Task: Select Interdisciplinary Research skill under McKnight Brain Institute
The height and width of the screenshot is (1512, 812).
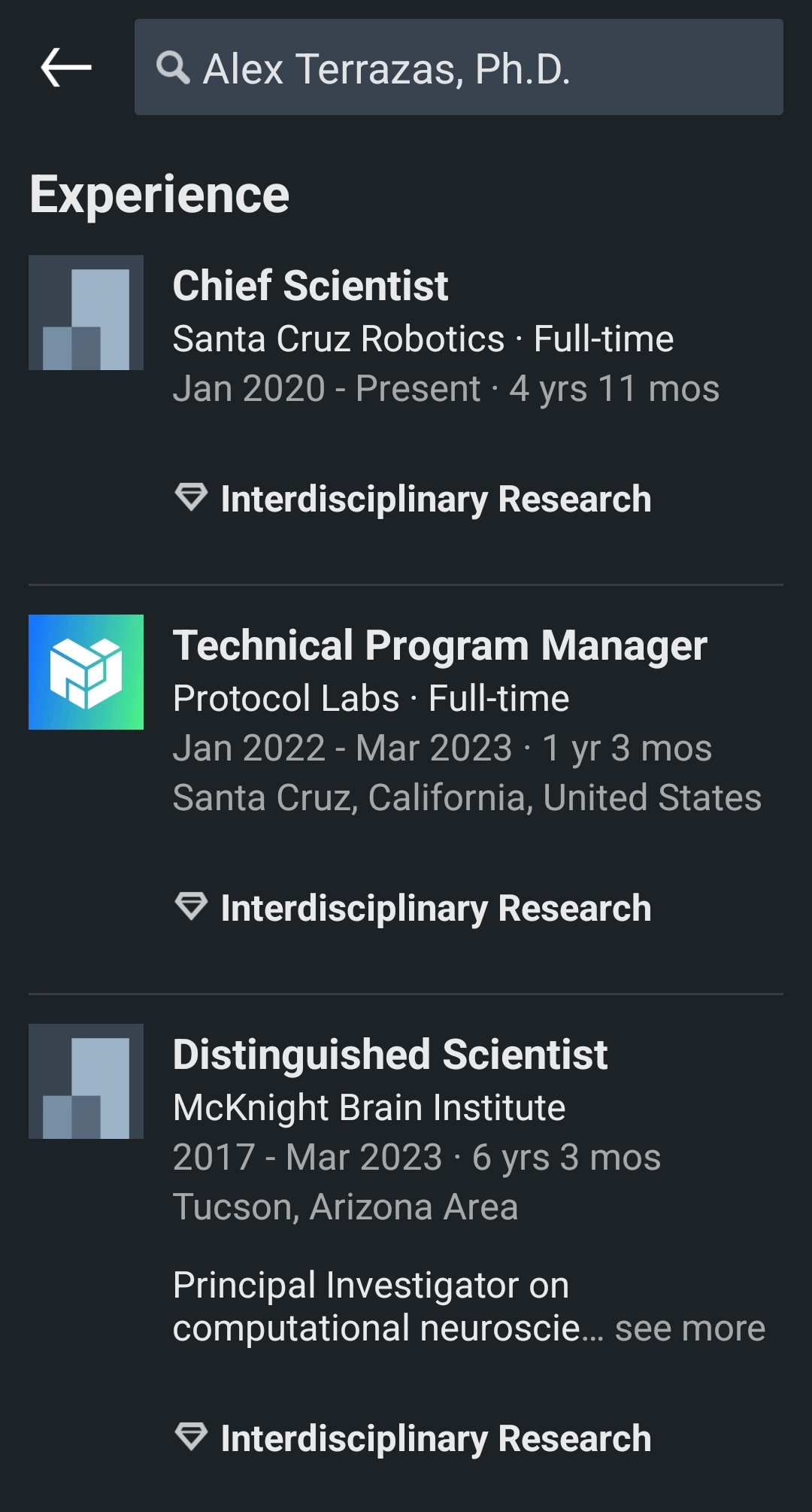Action: (436, 1438)
